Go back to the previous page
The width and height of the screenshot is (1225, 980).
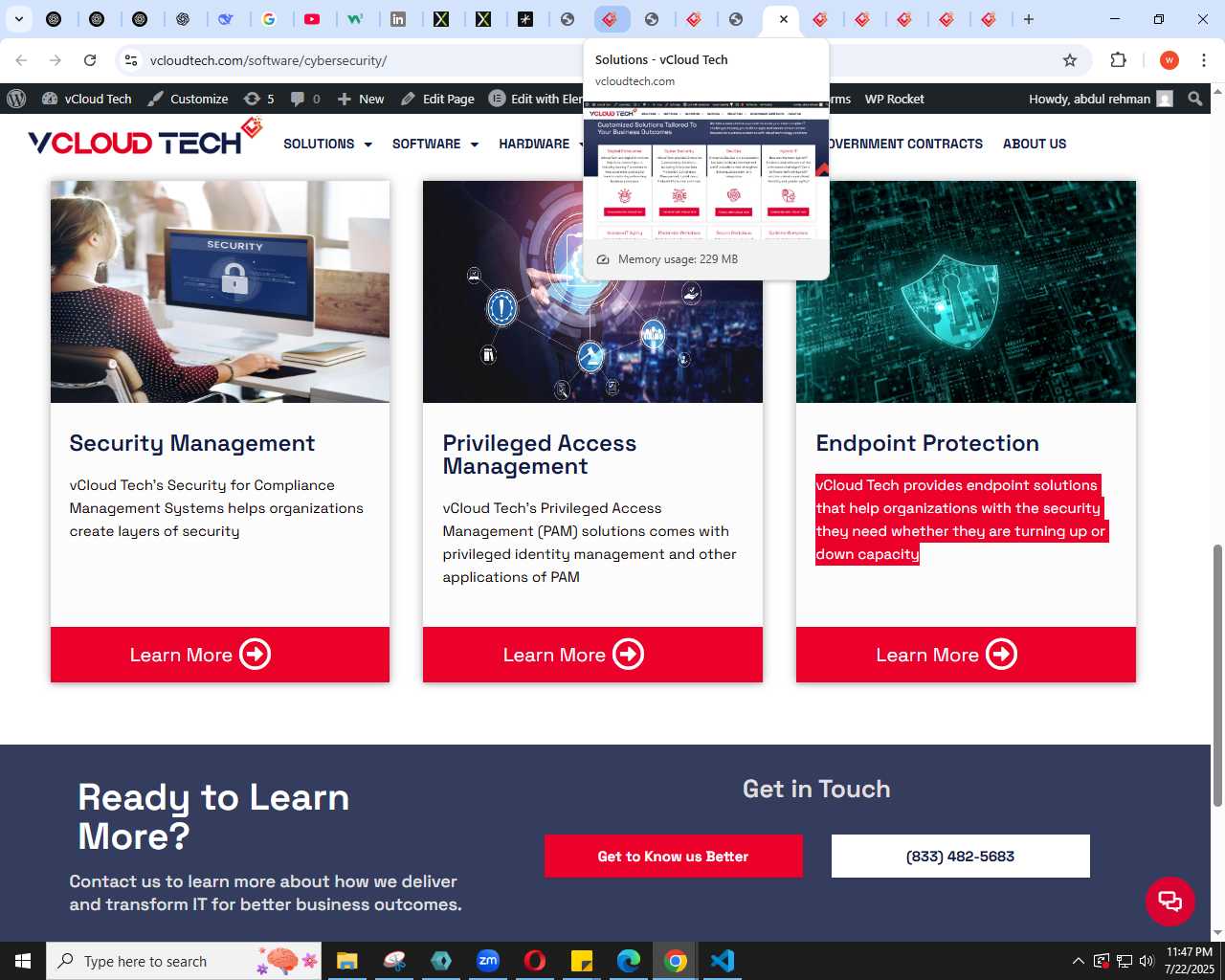(x=21, y=60)
